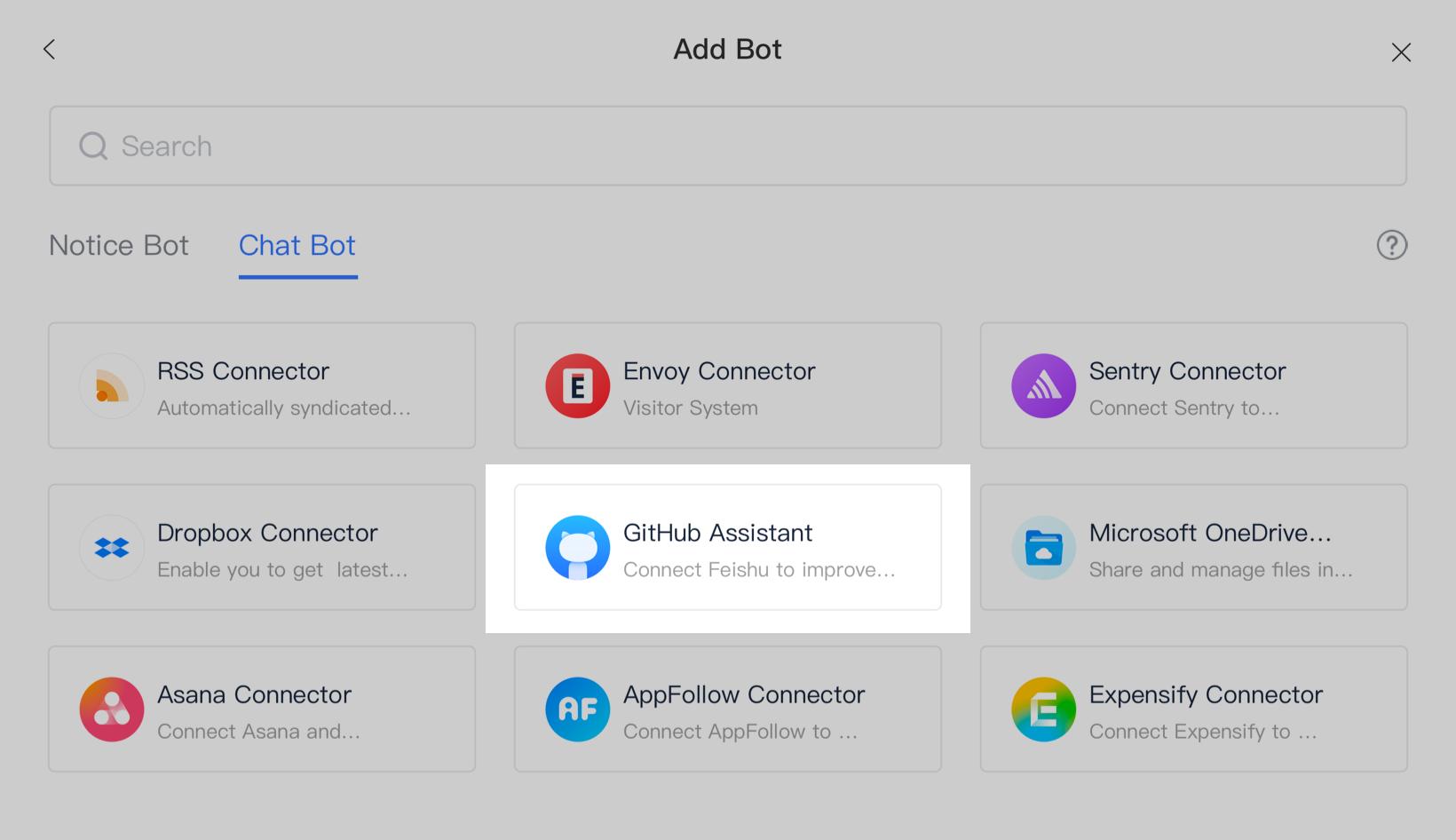Click the magnifier search icon
The image size is (1456, 840).
(93, 146)
